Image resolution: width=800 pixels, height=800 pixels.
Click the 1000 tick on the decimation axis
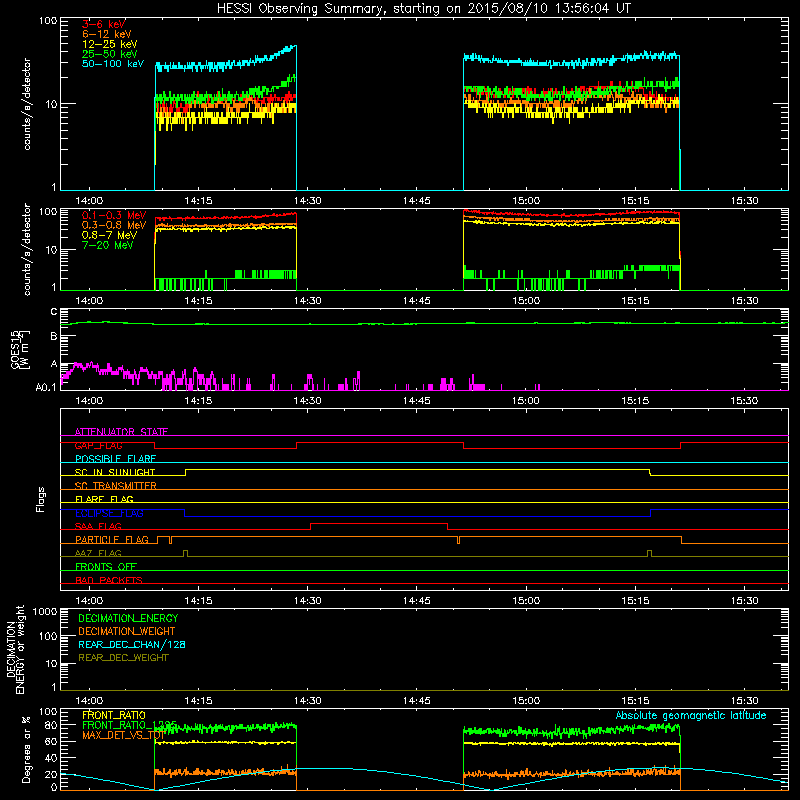point(45,611)
